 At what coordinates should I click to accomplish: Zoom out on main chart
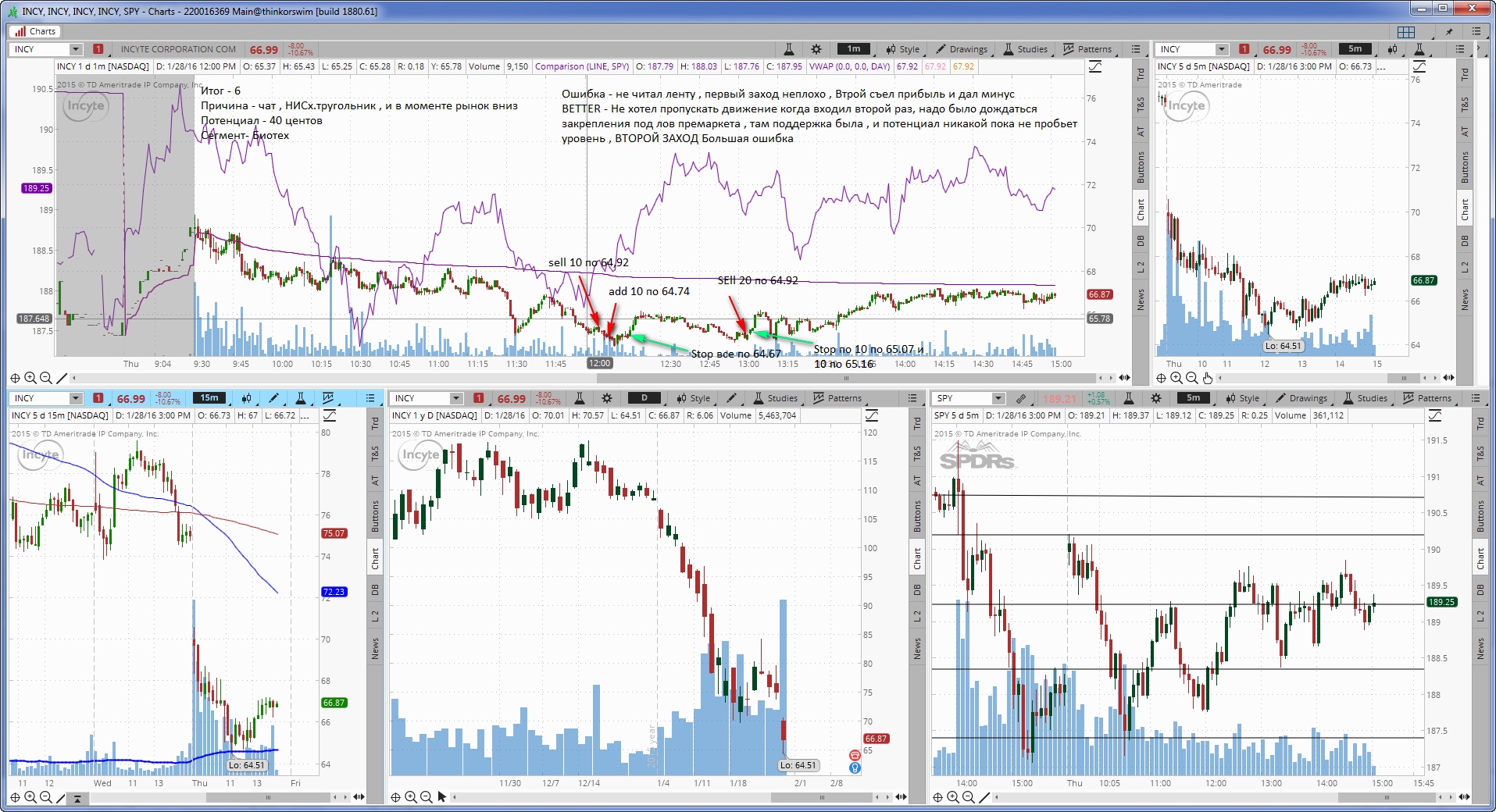tap(46, 378)
